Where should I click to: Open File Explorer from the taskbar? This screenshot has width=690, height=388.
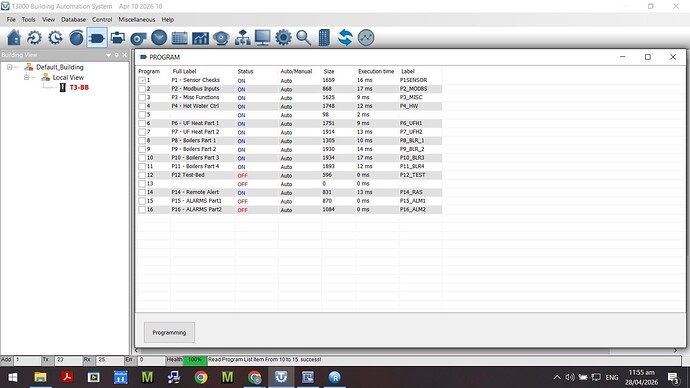40,377
